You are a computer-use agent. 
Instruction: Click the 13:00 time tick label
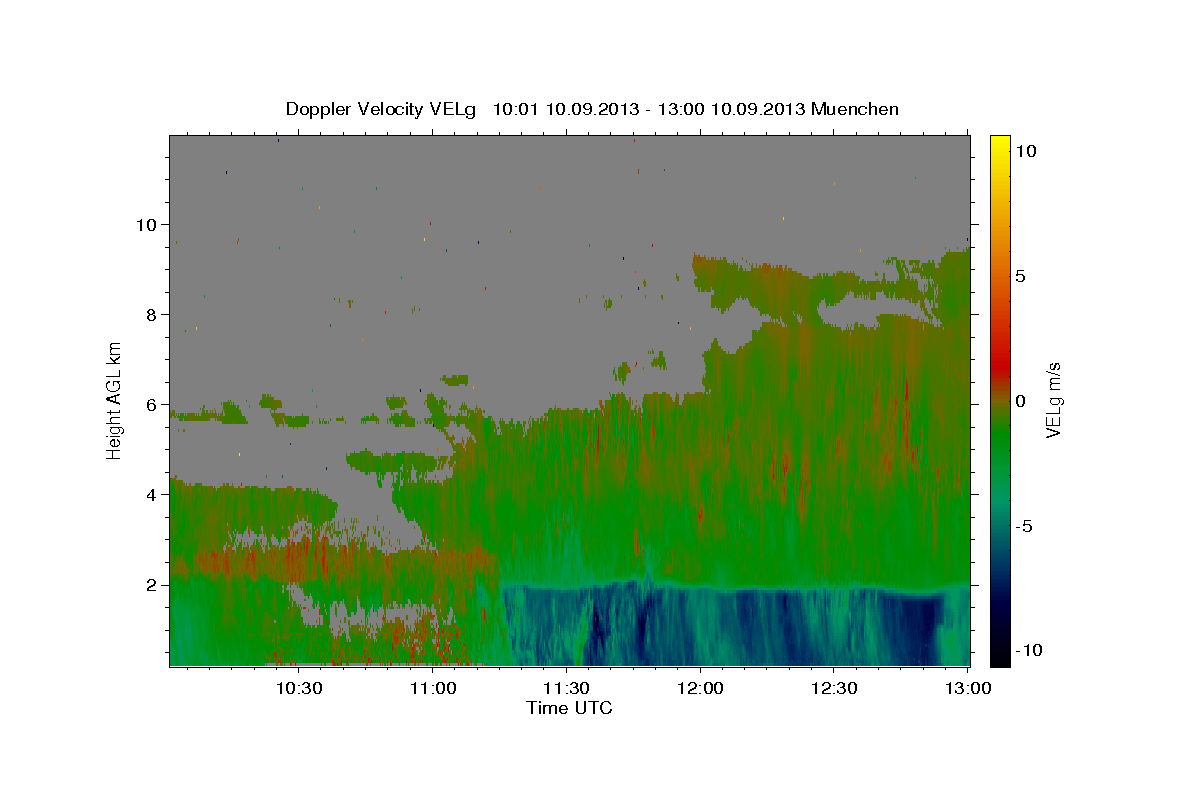[966, 689]
